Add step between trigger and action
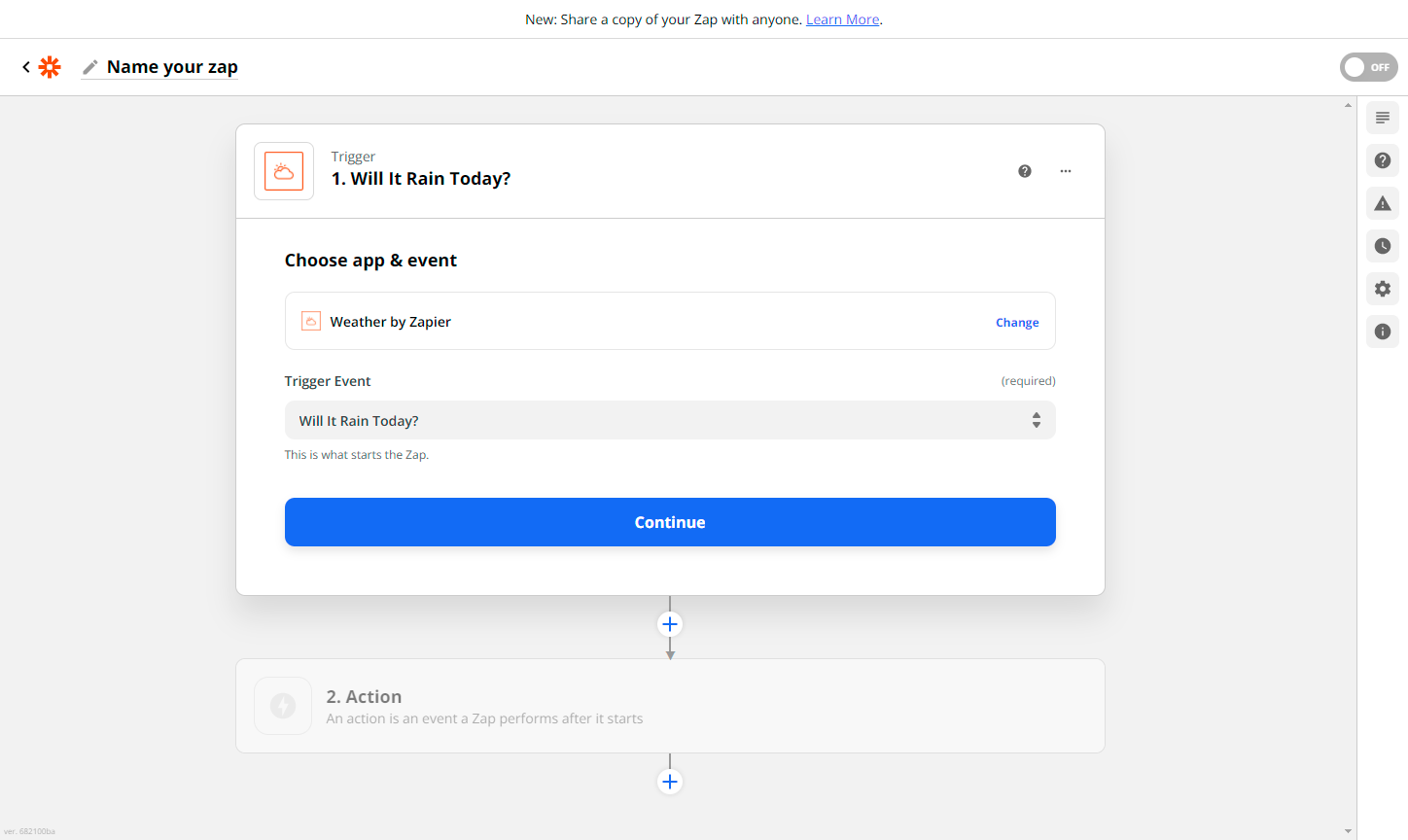The width and height of the screenshot is (1408, 840). click(x=670, y=624)
